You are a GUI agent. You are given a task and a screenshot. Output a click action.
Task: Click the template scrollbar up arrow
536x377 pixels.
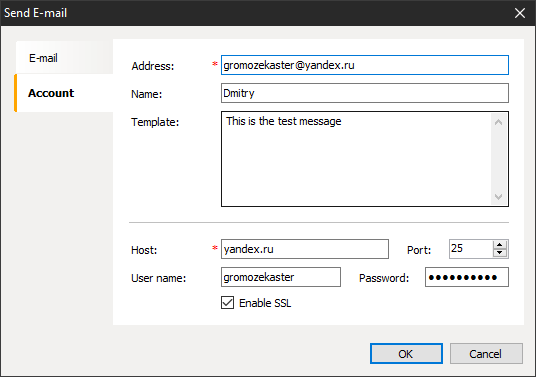pos(498,122)
